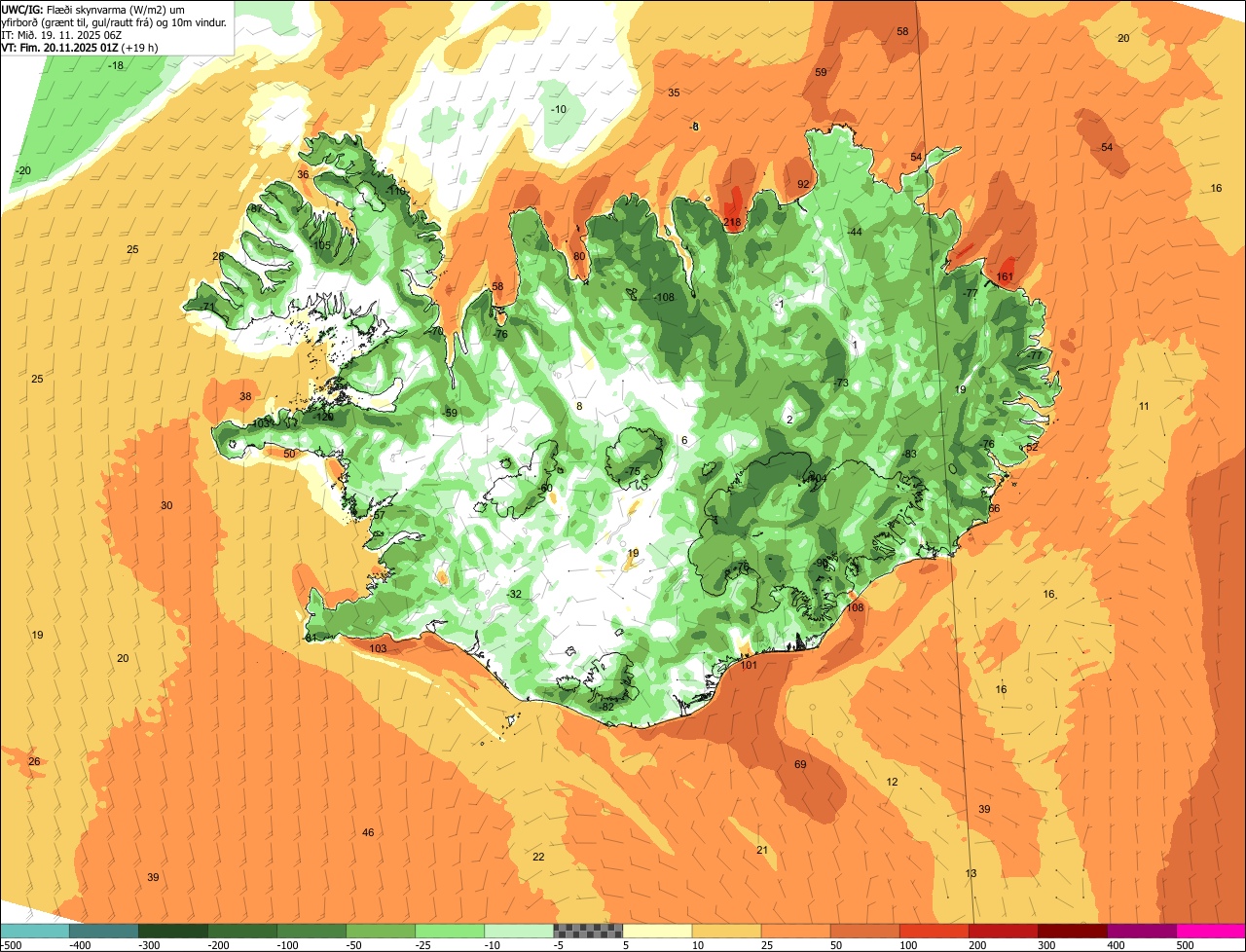Select the -120 value on the western peninsula
Image resolution: width=1246 pixels, height=952 pixels.
coord(324,418)
